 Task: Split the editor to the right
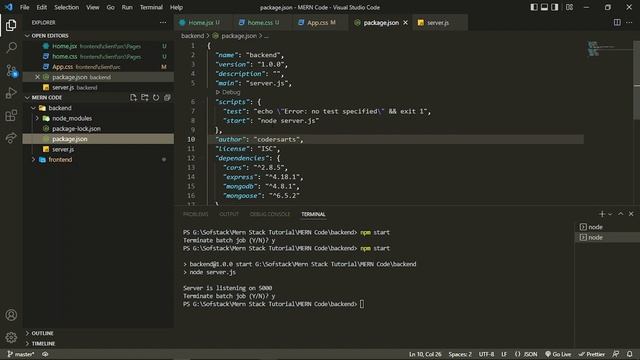click(617, 22)
